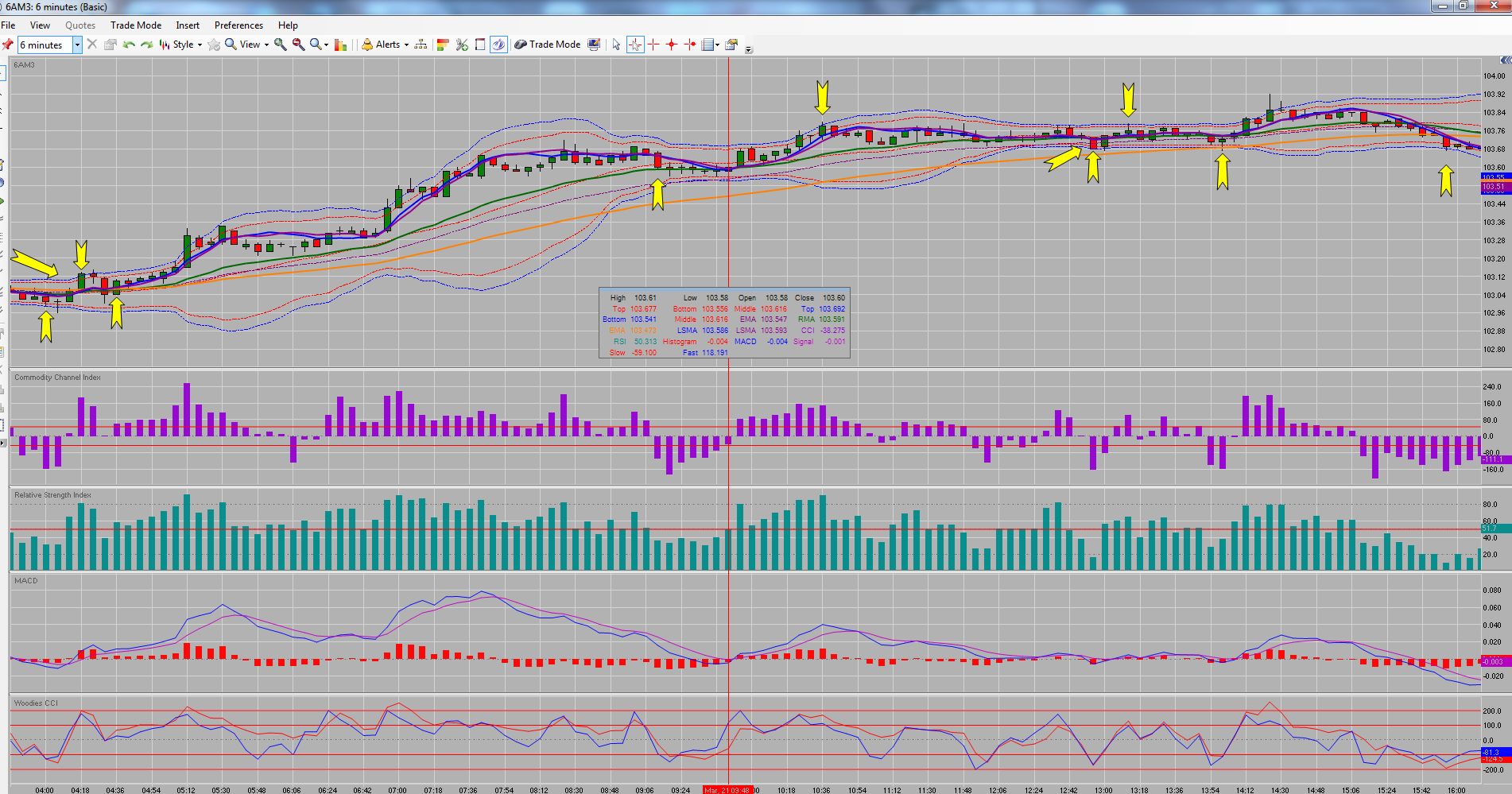Click the 'Relative Strength Index' panel label
The width and height of the screenshot is (1512, 794).
[52, 495]
